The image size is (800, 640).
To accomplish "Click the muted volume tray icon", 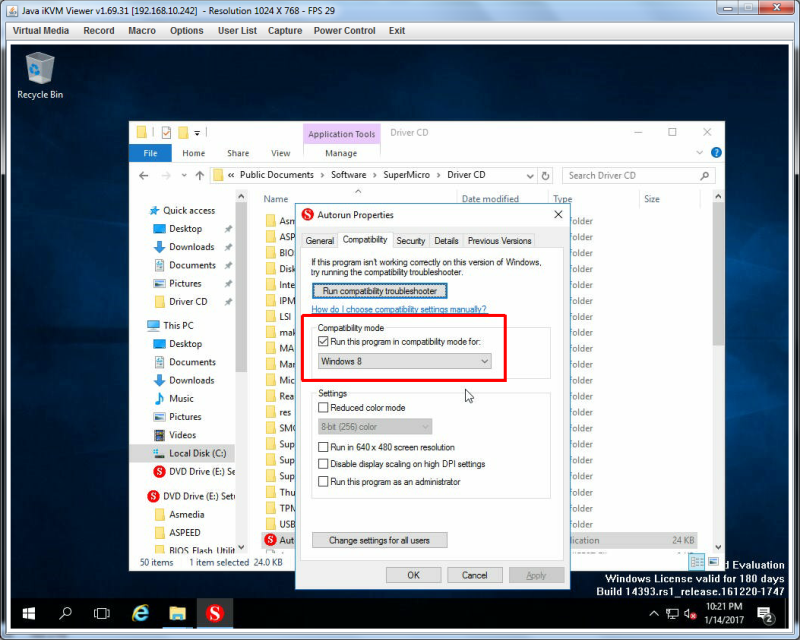I will (x=690, y=614).
